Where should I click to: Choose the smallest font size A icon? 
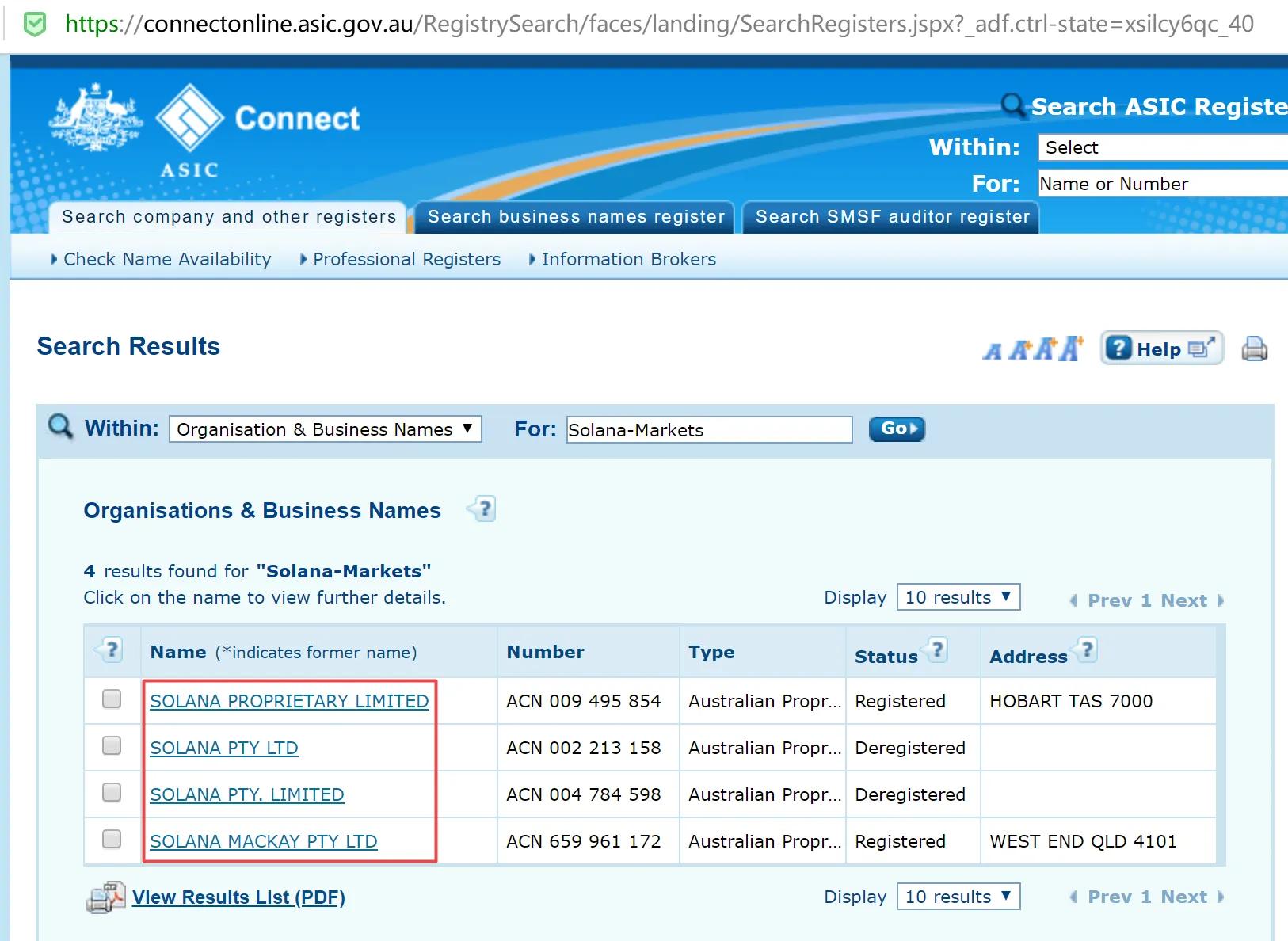(x=993, y=351)
